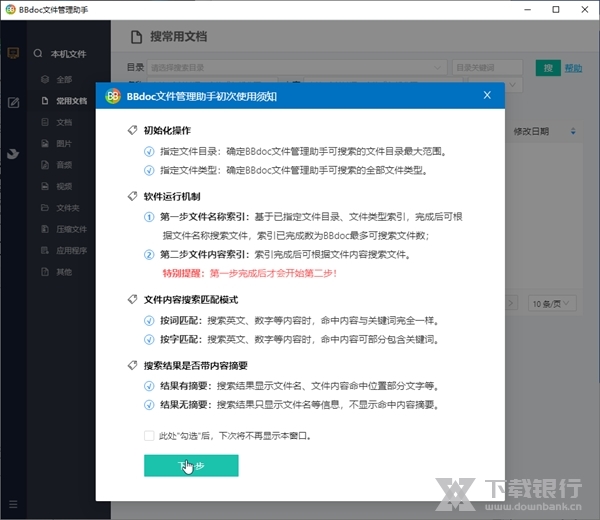Viewport: 600px width, 520px height.
Task: Click the 其他 icon in the sidebar
Action: 45,272
